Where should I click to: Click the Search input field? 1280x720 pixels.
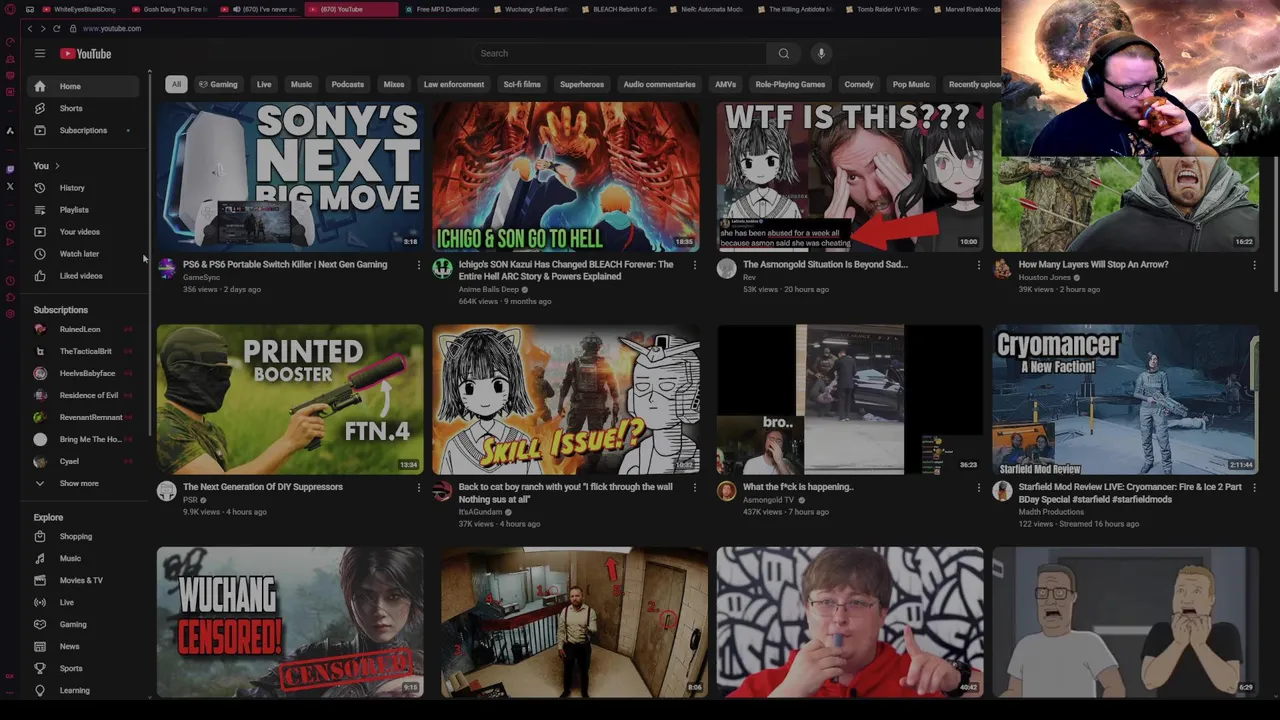[620, 53]
